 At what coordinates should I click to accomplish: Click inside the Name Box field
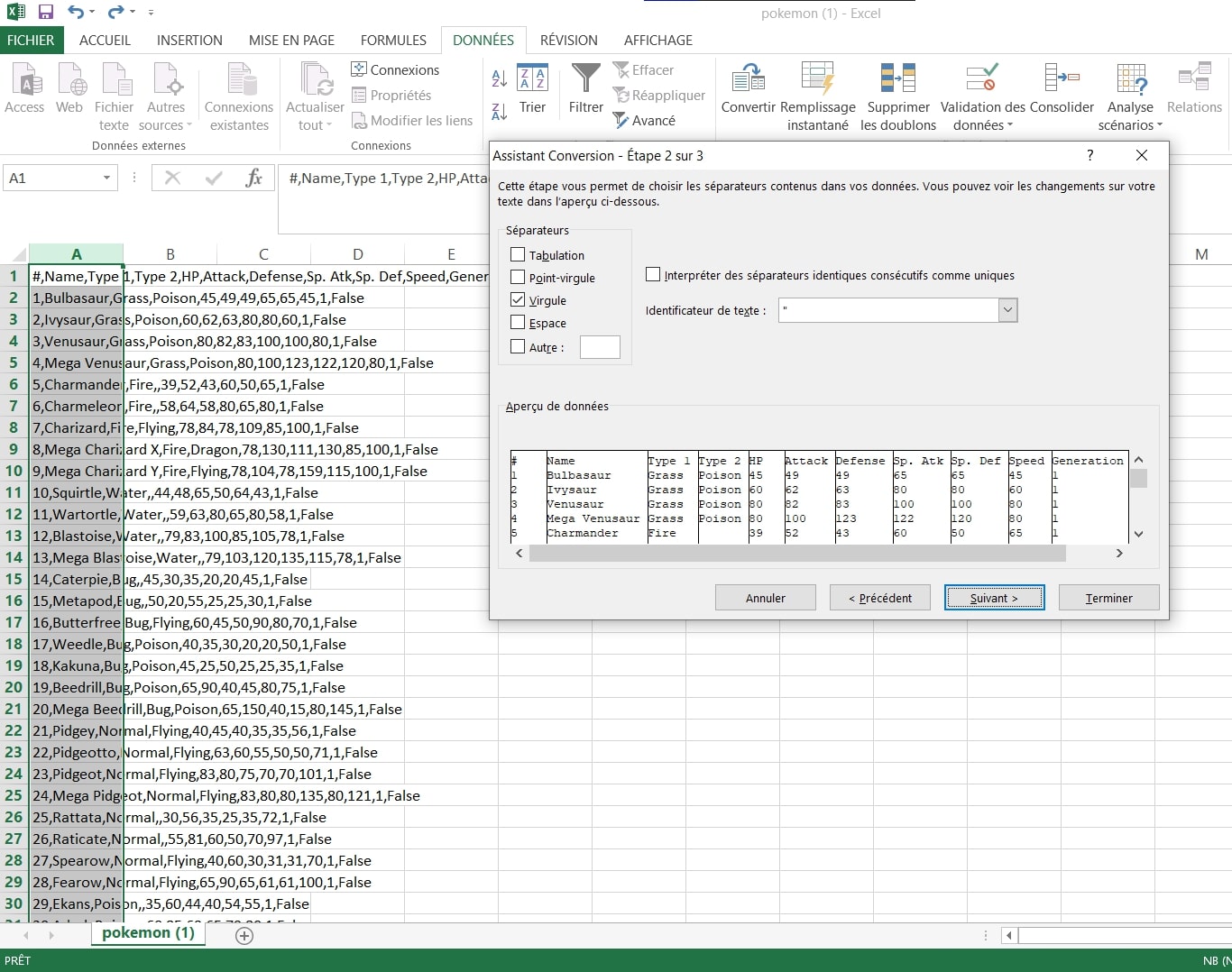coord(51,178)
